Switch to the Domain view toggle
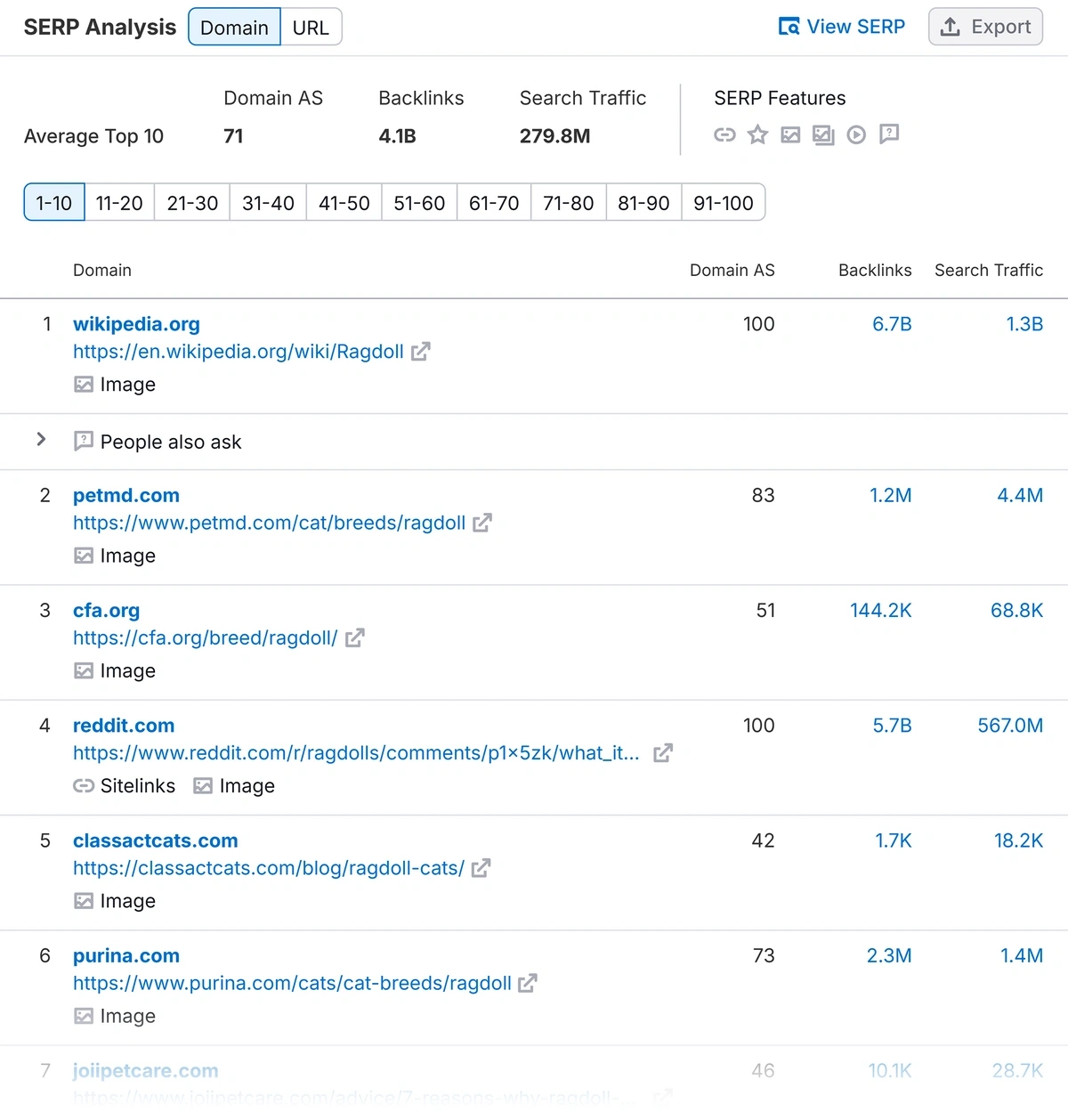This screenshot has height=1120, width=1068. click(234, 28)
